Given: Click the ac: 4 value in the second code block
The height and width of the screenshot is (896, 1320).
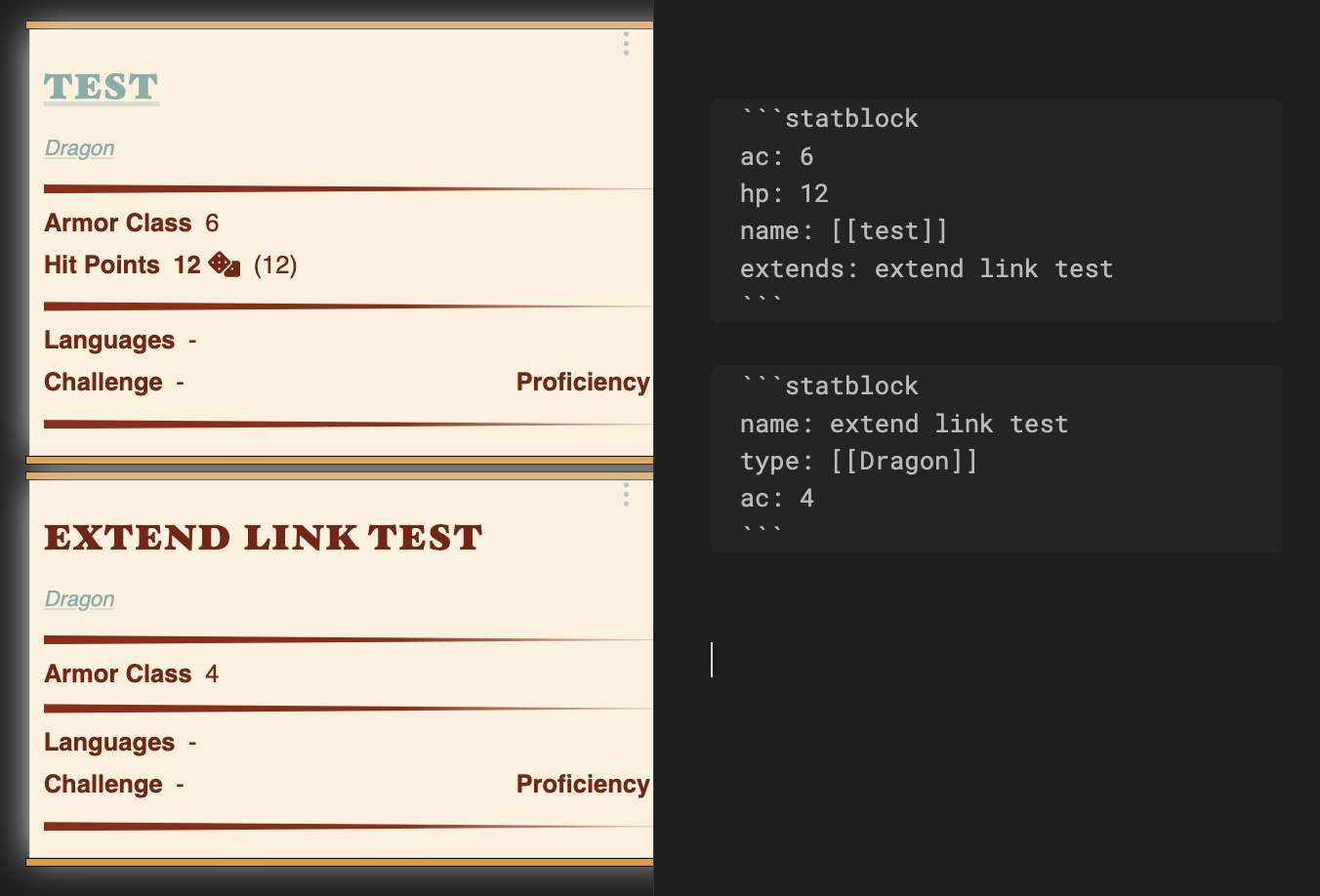Looking at the screenshot, I should (x=808, y=498).
